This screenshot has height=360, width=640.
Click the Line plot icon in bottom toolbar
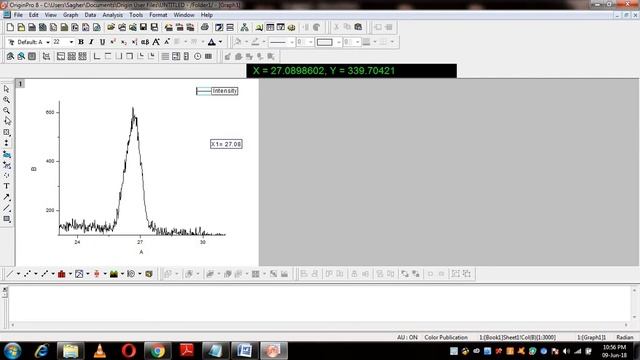click(x=10, y=274)
